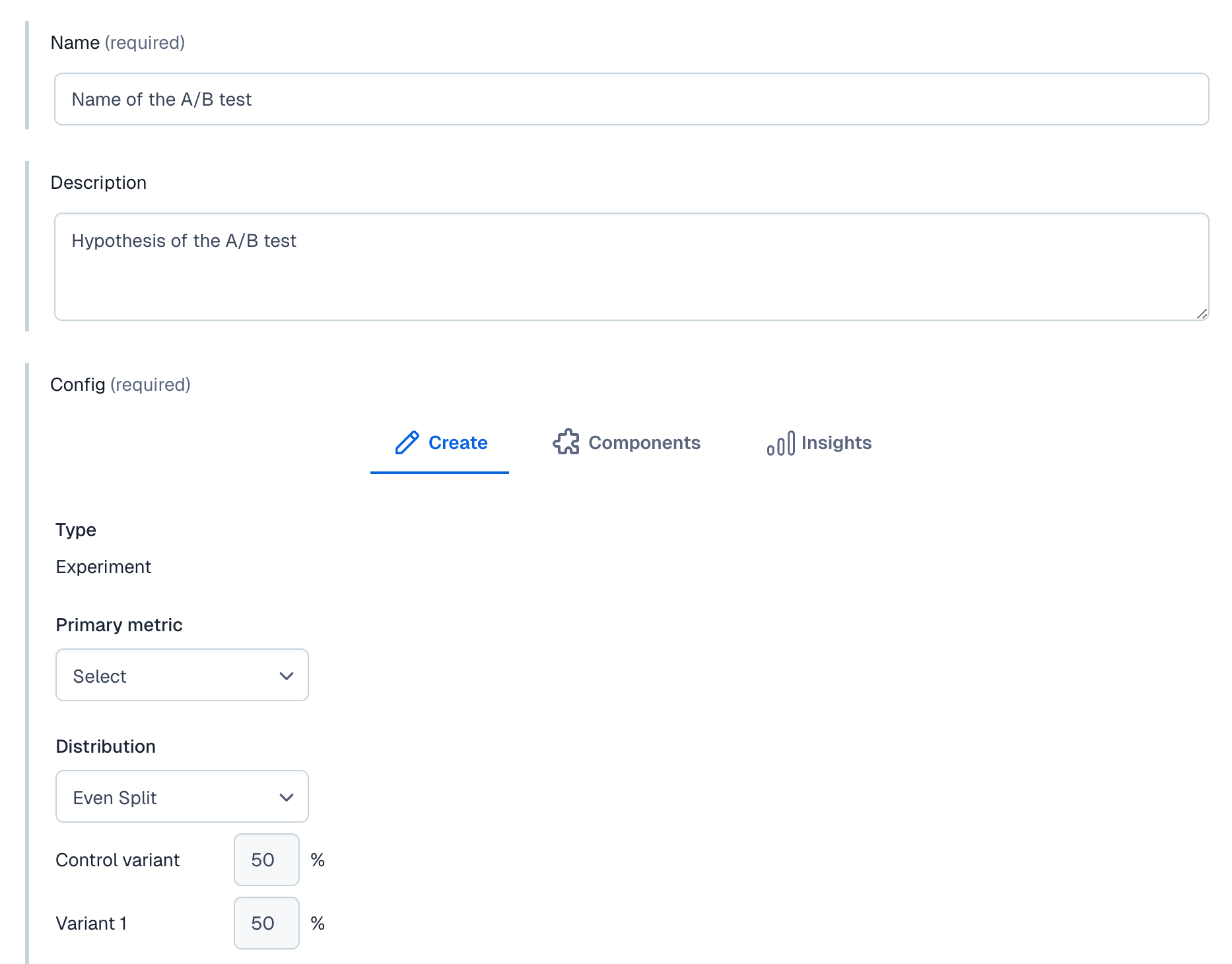Click the Variant 1 percentage field
The height and width of the screenshot is (964, 1232).
pos(266,923)
